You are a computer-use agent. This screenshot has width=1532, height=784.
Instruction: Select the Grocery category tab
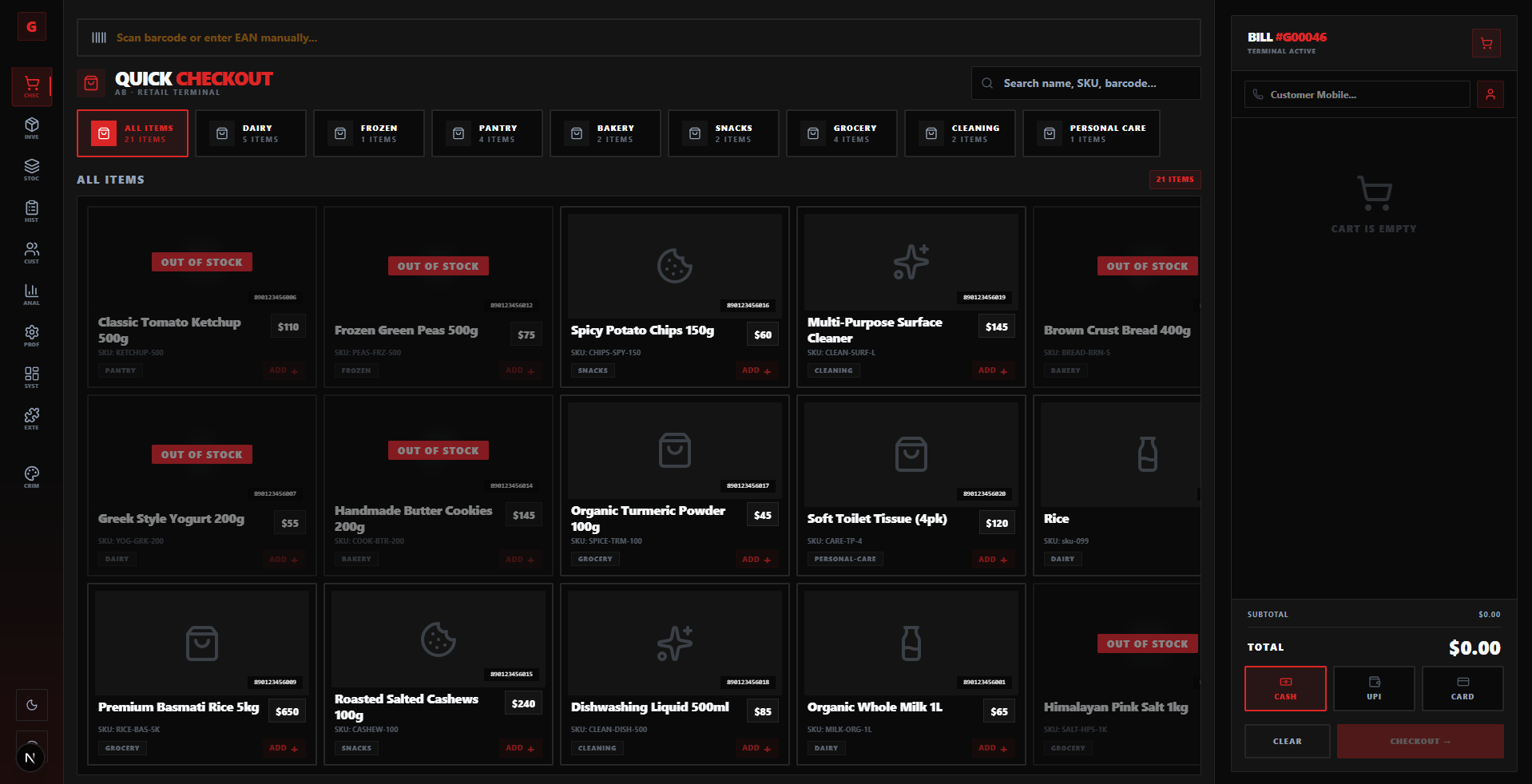coord(842,133)
